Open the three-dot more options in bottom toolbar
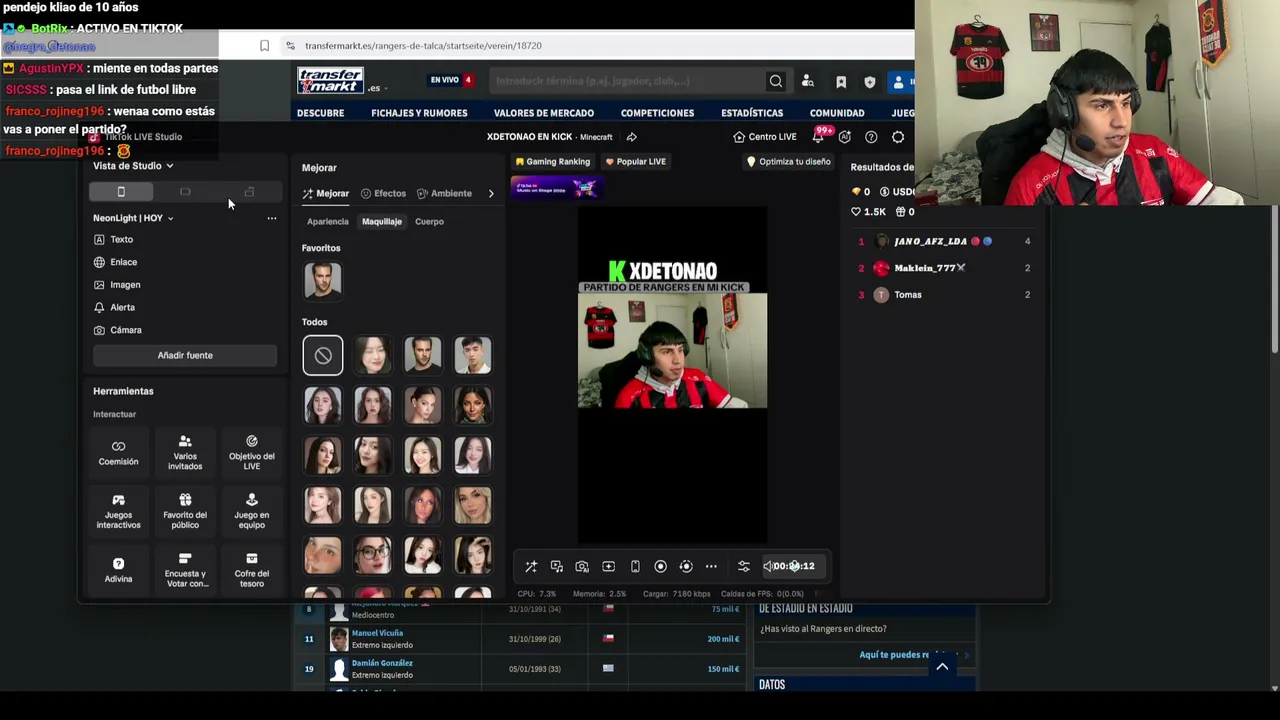The width and height of the screenshot is (1280, 720). (711, 567)
